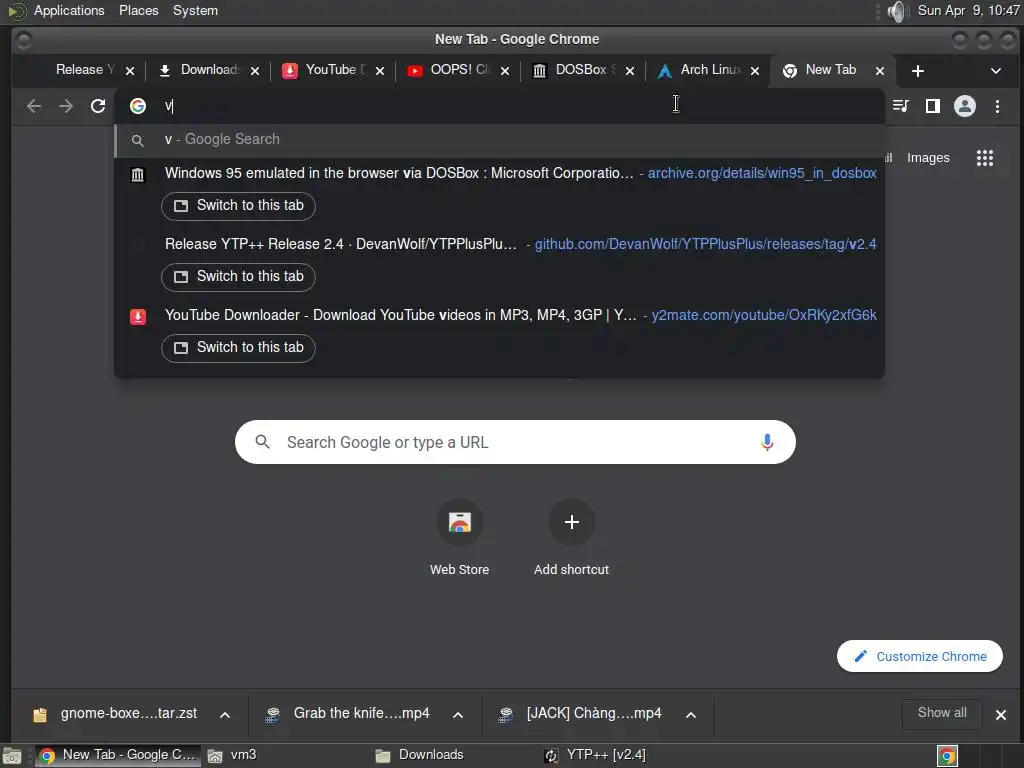Switch to tab for YTP++ Release suggestion
The image size is (1024, 768).
[x=238, y=276]
